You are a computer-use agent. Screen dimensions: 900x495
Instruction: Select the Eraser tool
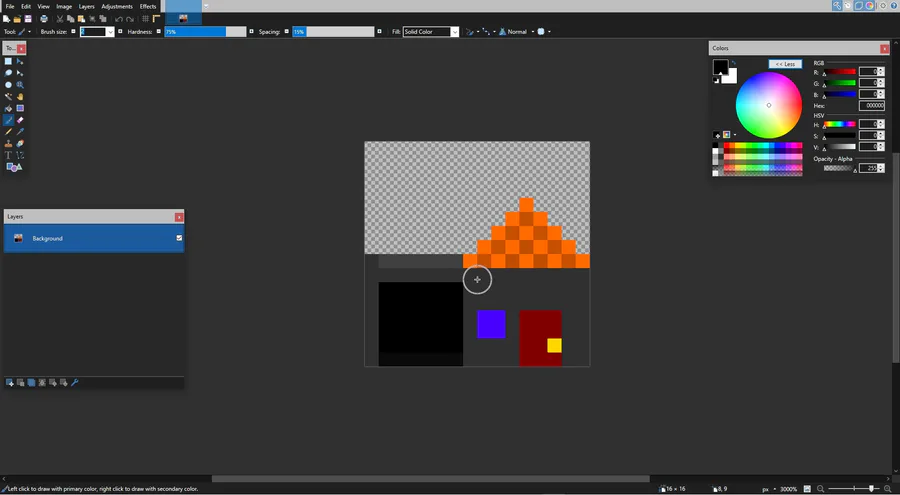[20, 120]
